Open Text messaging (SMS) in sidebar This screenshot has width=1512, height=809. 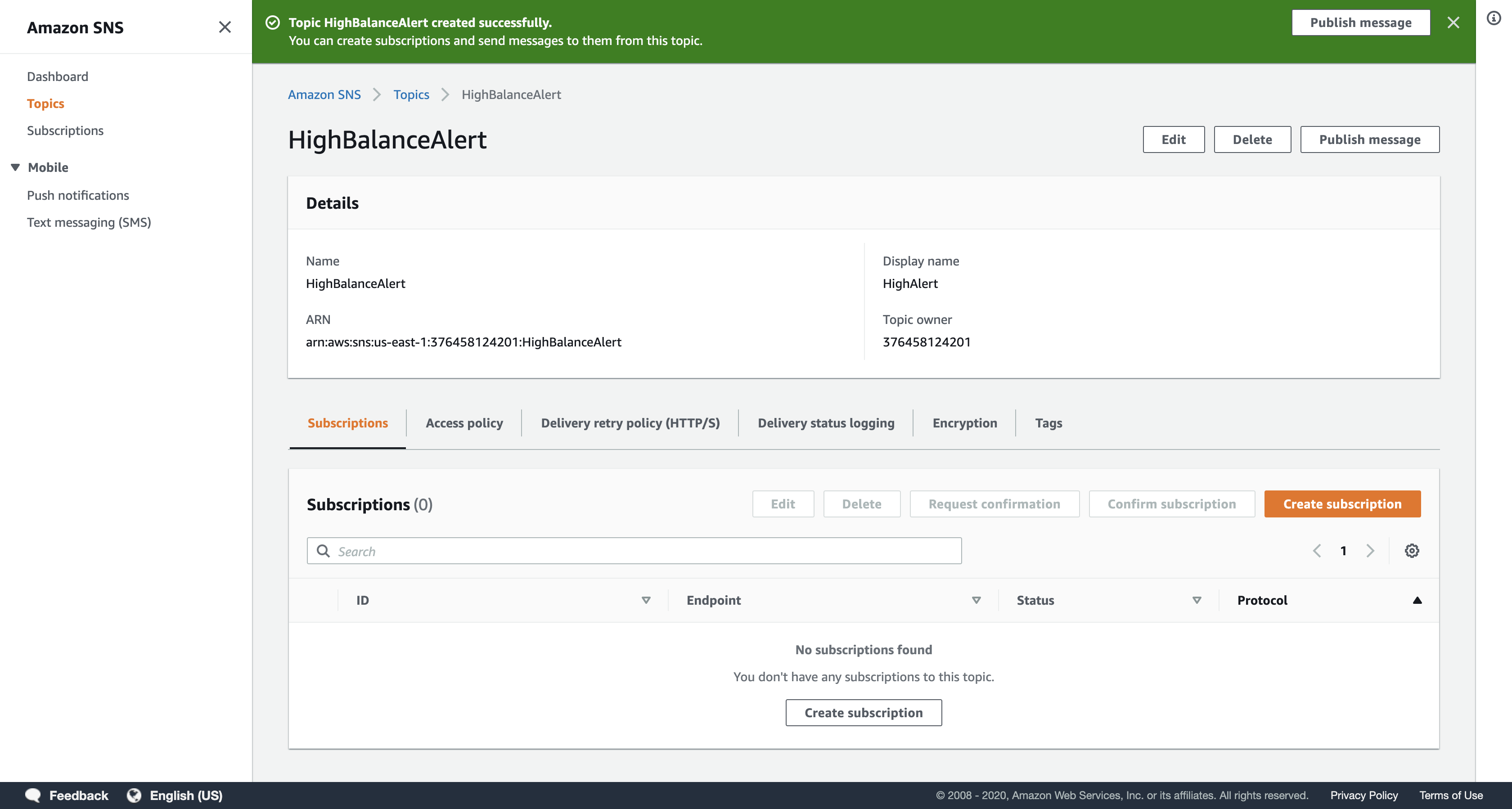[x=89, y=222]
